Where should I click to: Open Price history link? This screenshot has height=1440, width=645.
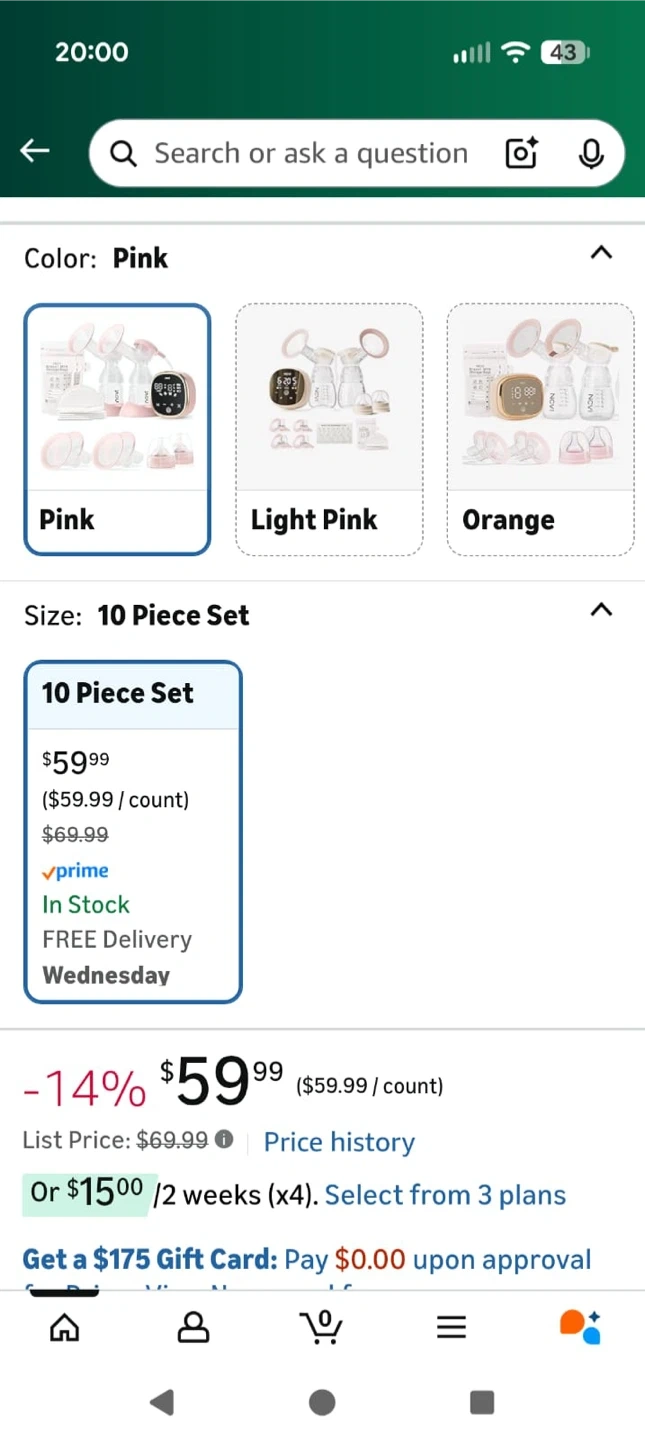tap(339, 1142)
